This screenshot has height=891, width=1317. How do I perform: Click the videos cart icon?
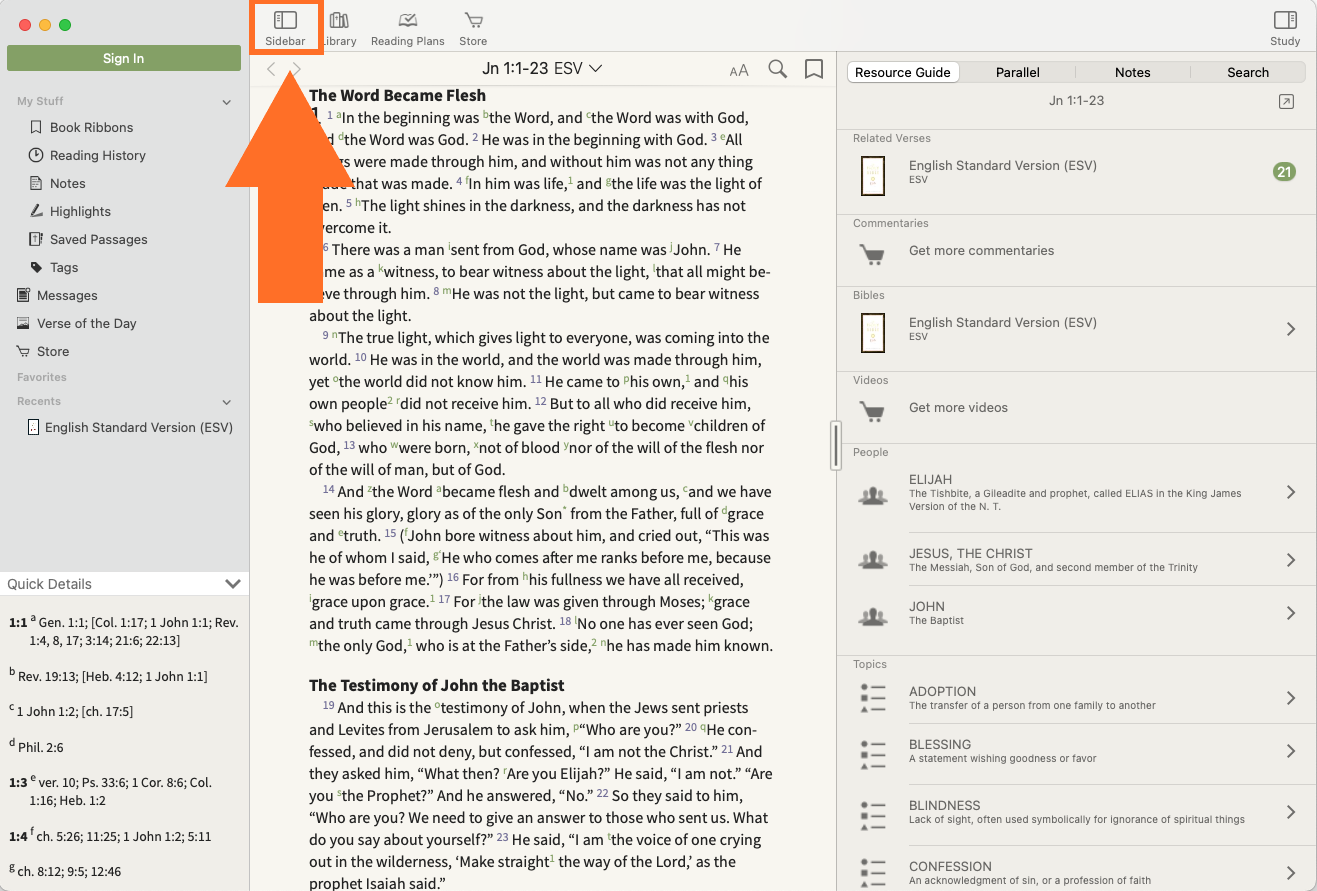[x=872, y=411]
